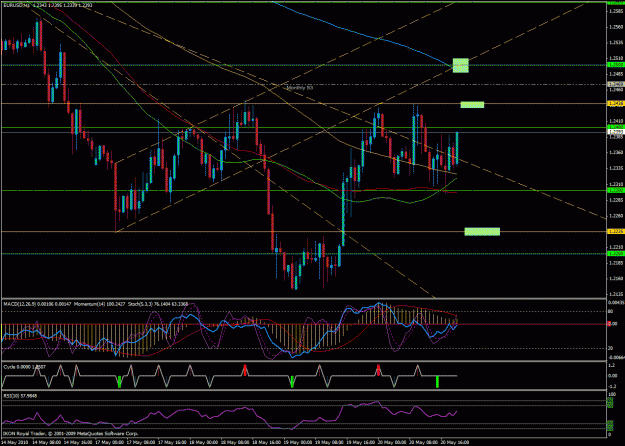Click the IKON Royal Trader copyright text
The height and width of the screenshot is (446, 625).
click(71, 433)
